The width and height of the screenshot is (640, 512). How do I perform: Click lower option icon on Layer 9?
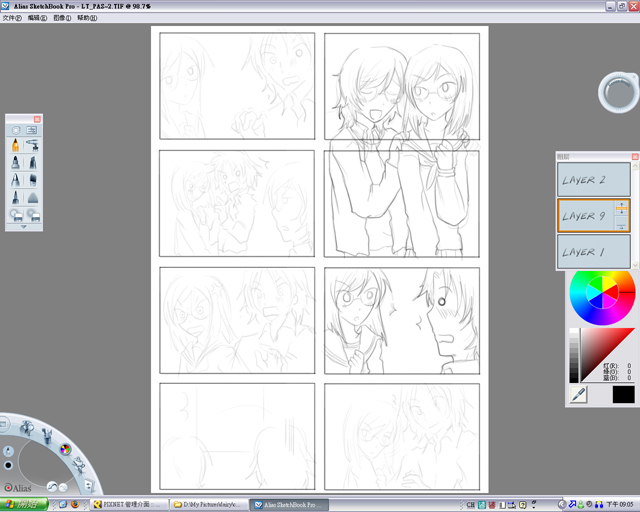621,225
